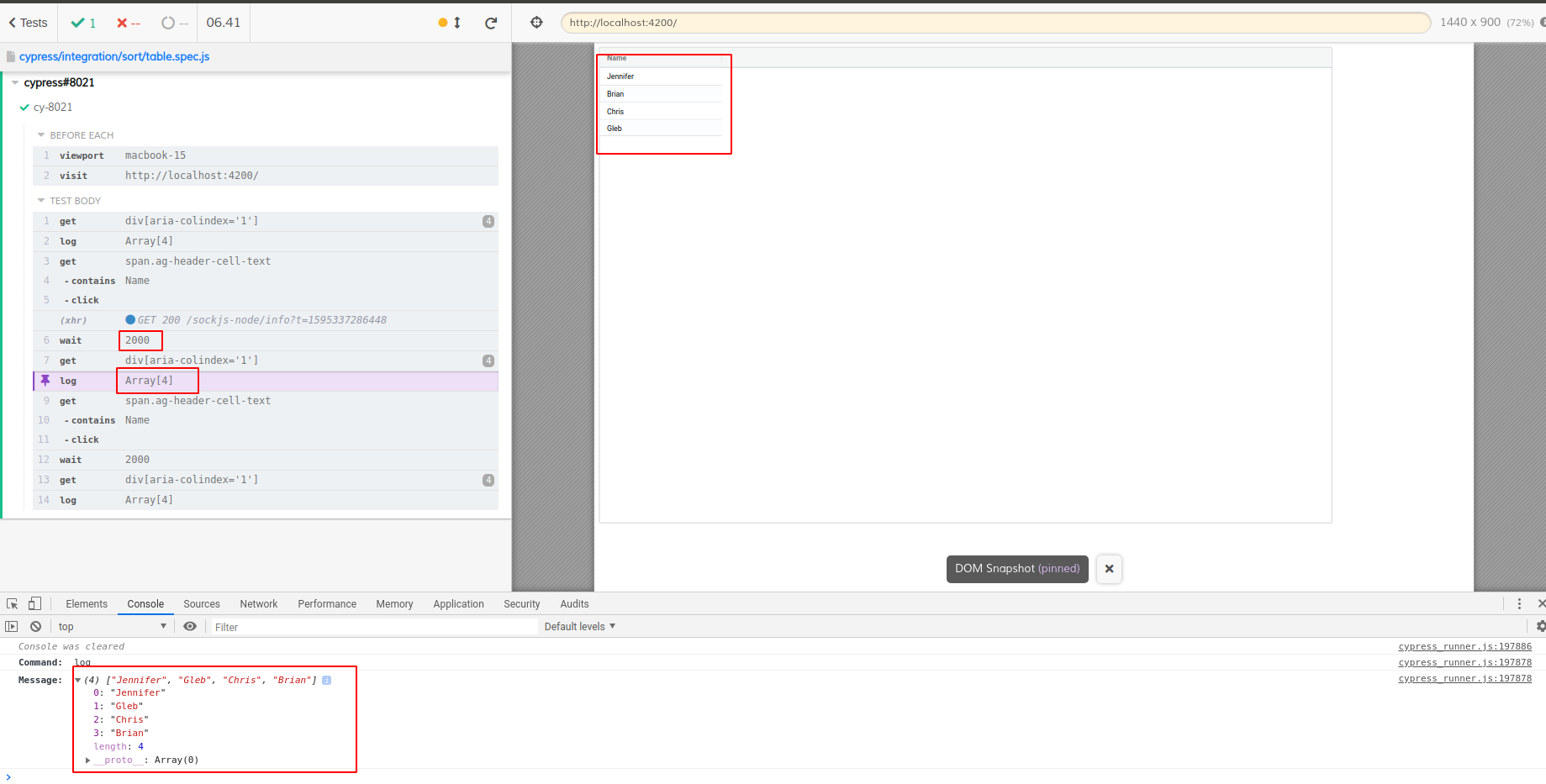
Task: Open DevTools settings via the gear icon
Action: (x=1538, y=626)
